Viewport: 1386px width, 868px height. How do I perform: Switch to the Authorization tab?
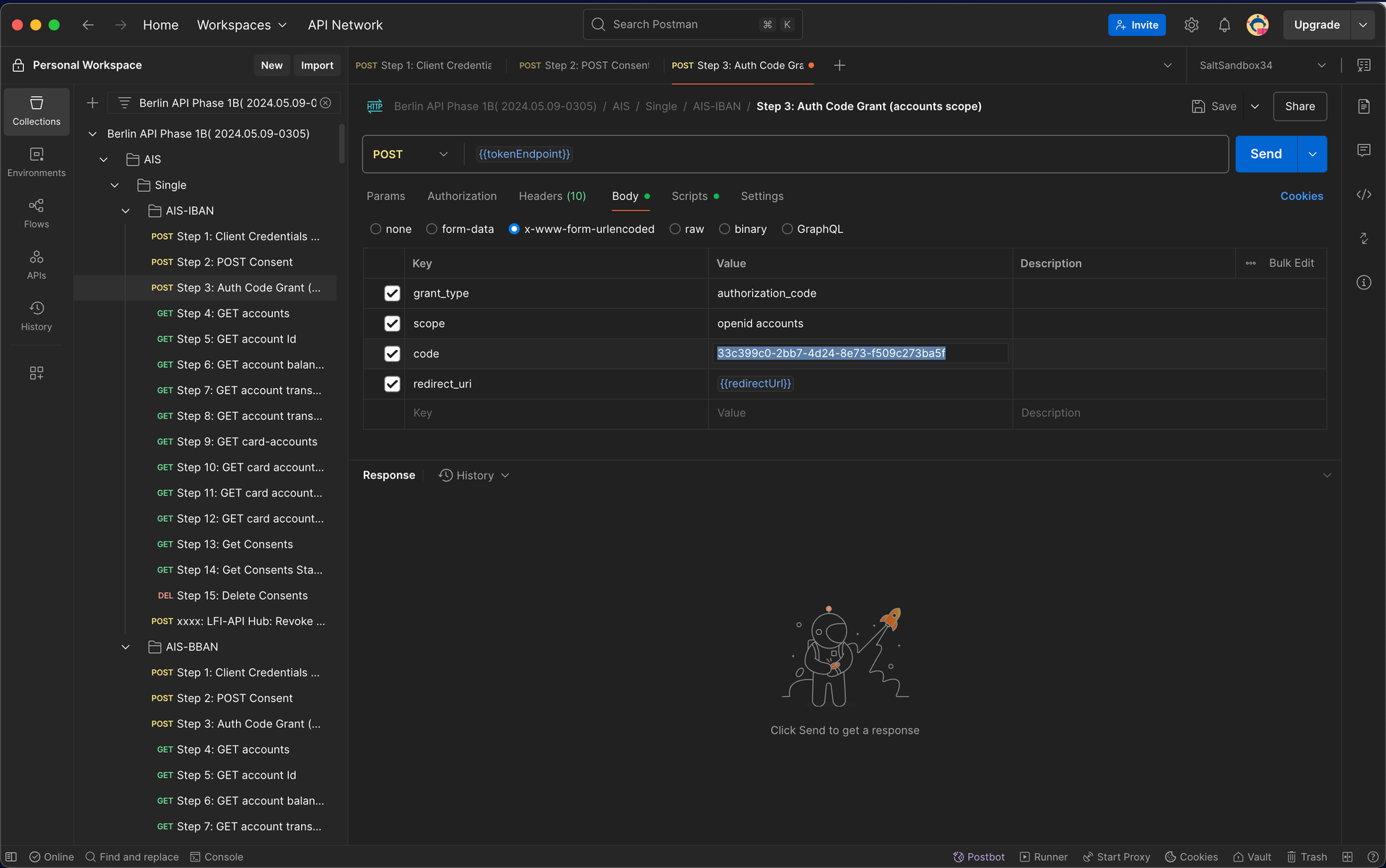(x=462, y=196)
